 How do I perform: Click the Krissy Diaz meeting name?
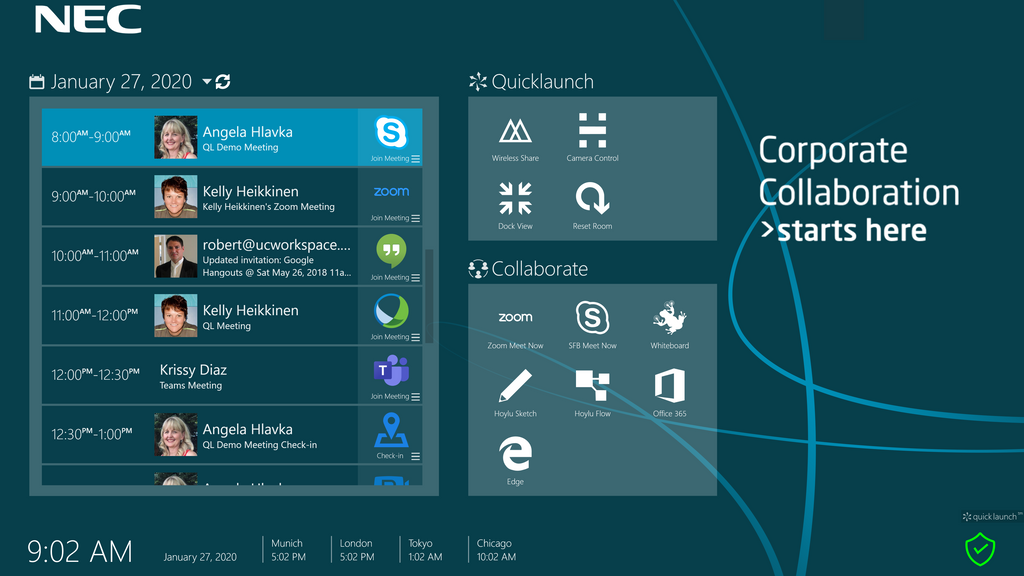(x=193, y=370)
